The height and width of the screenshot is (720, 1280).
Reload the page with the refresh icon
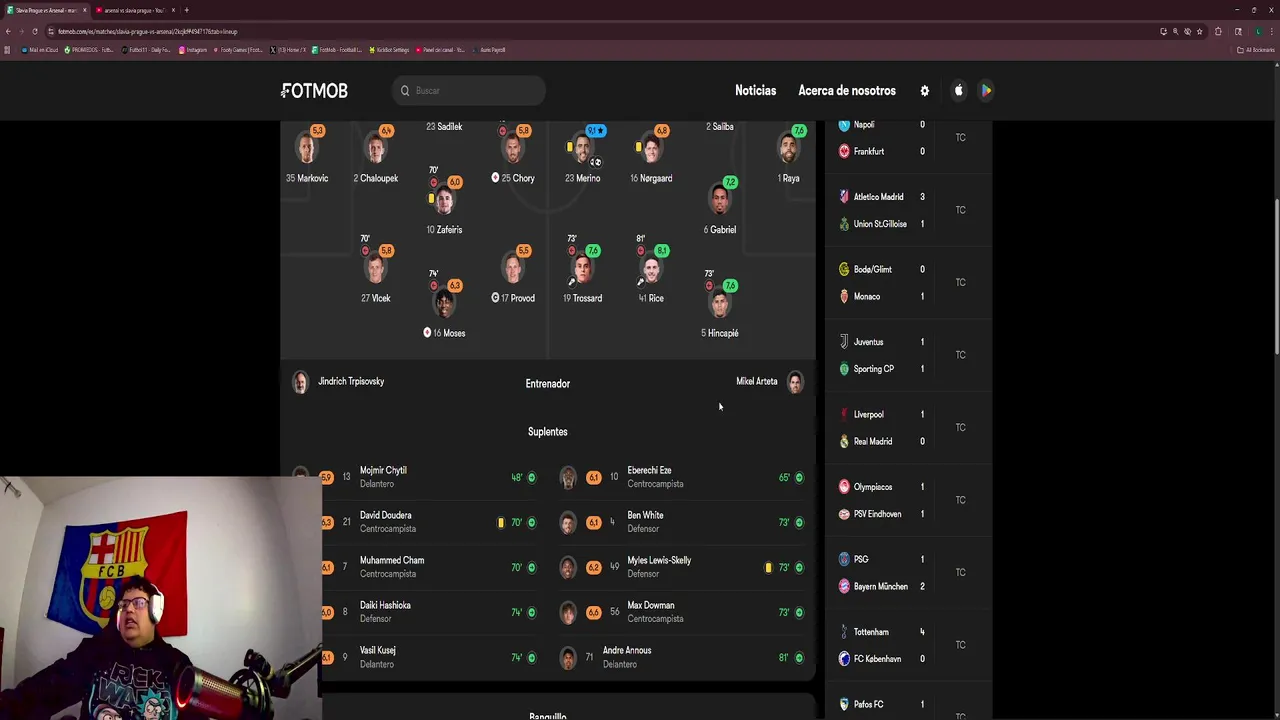click(x=35, y=31)
